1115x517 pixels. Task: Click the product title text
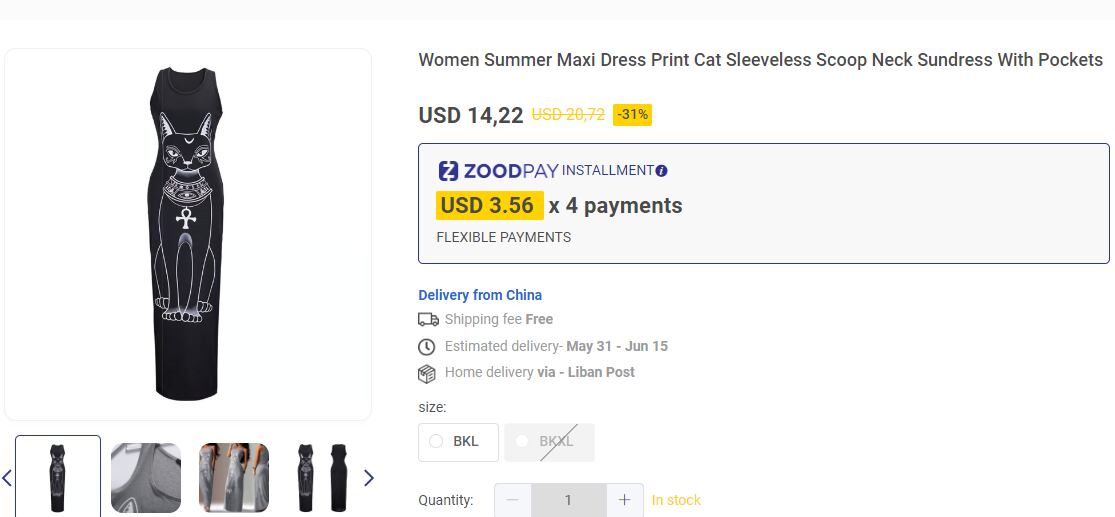[760, 60]
